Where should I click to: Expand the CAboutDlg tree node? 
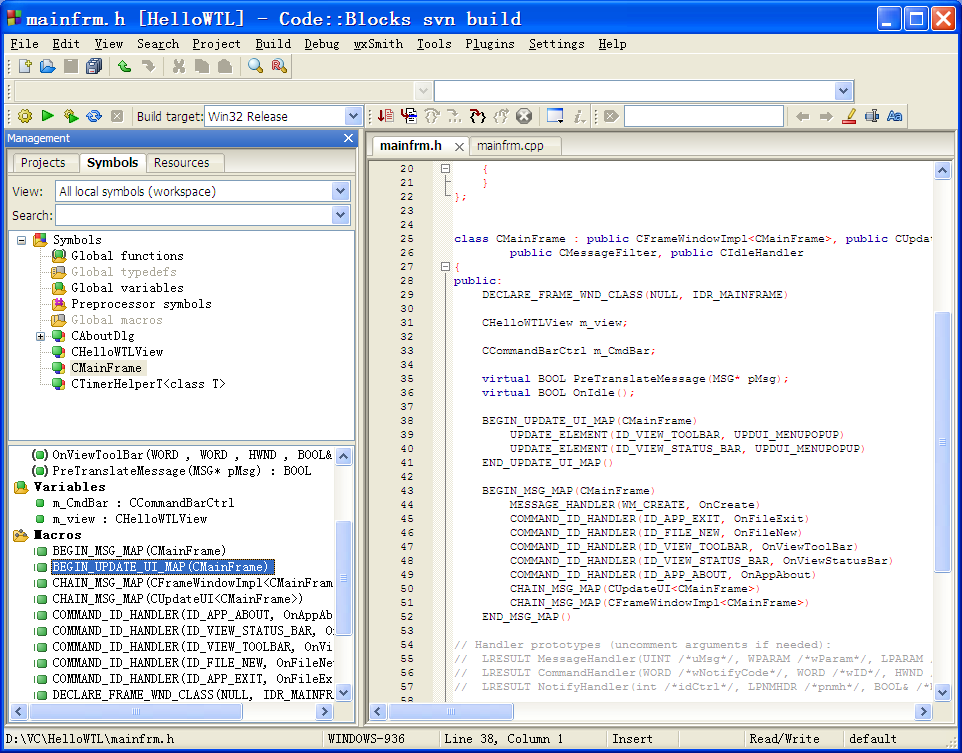[x=40, y=336]
